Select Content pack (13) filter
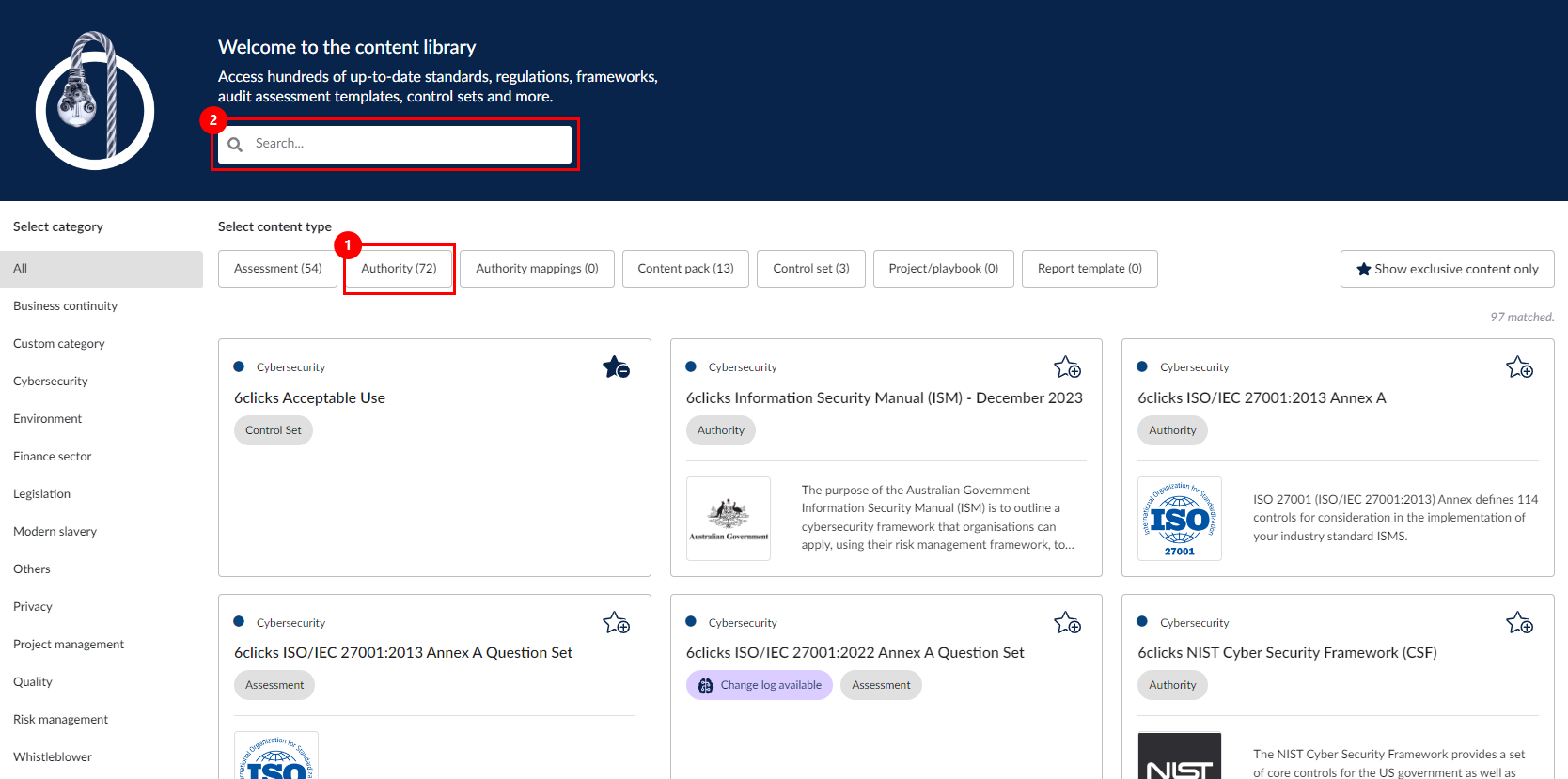Screen dimensions: 1568x779 (x=685, y=269)
